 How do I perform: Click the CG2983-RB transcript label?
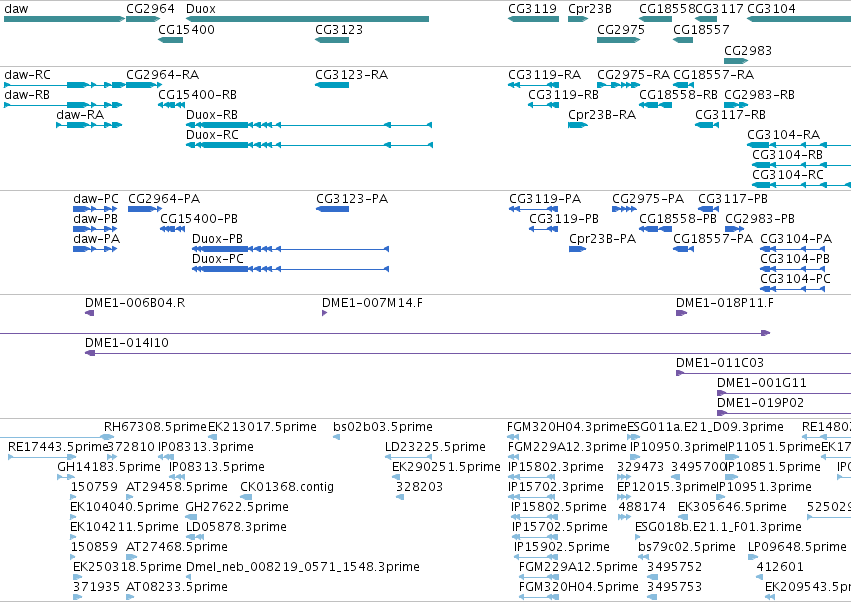(759, 95)
